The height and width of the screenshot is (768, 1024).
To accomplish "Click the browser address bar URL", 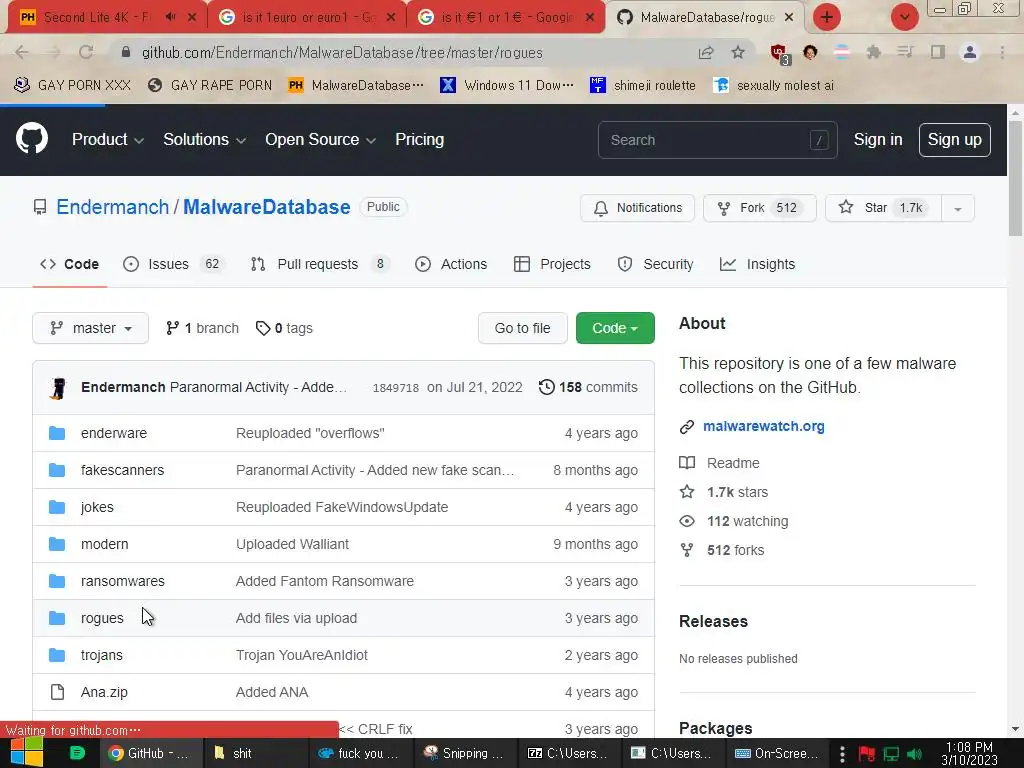I will click(342, 52).
